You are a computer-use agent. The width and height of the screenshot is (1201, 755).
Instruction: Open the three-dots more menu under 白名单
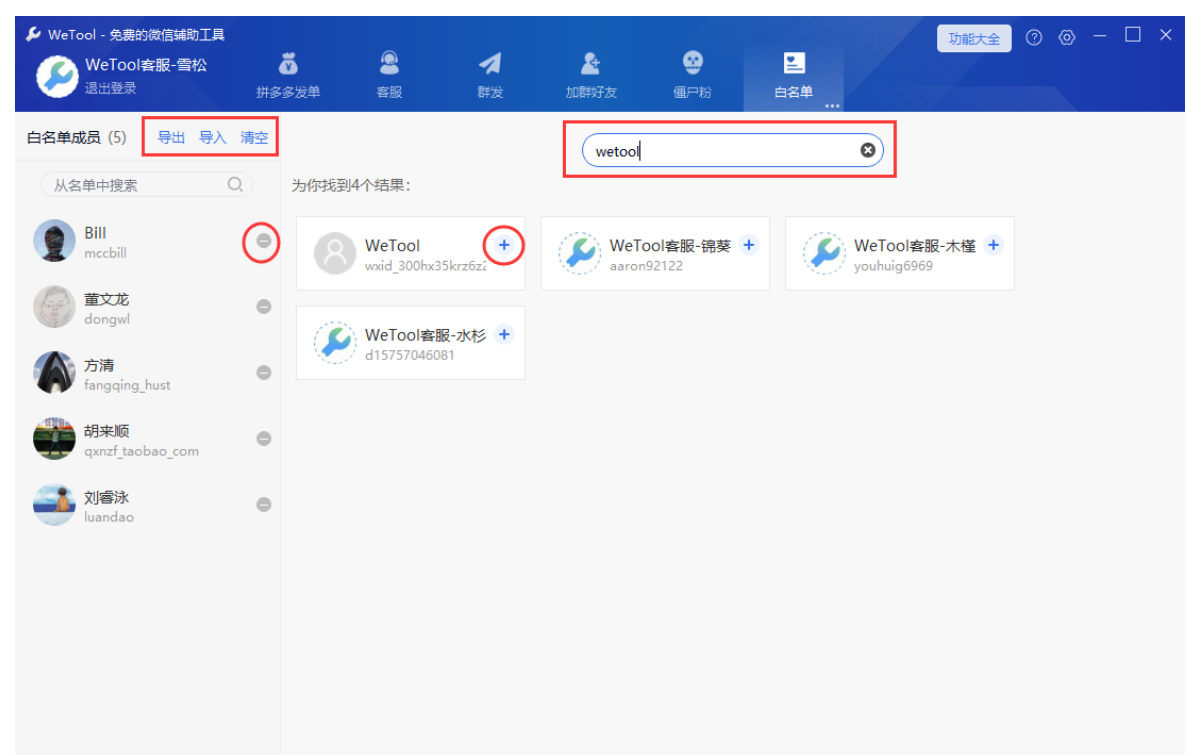point(832,104)
